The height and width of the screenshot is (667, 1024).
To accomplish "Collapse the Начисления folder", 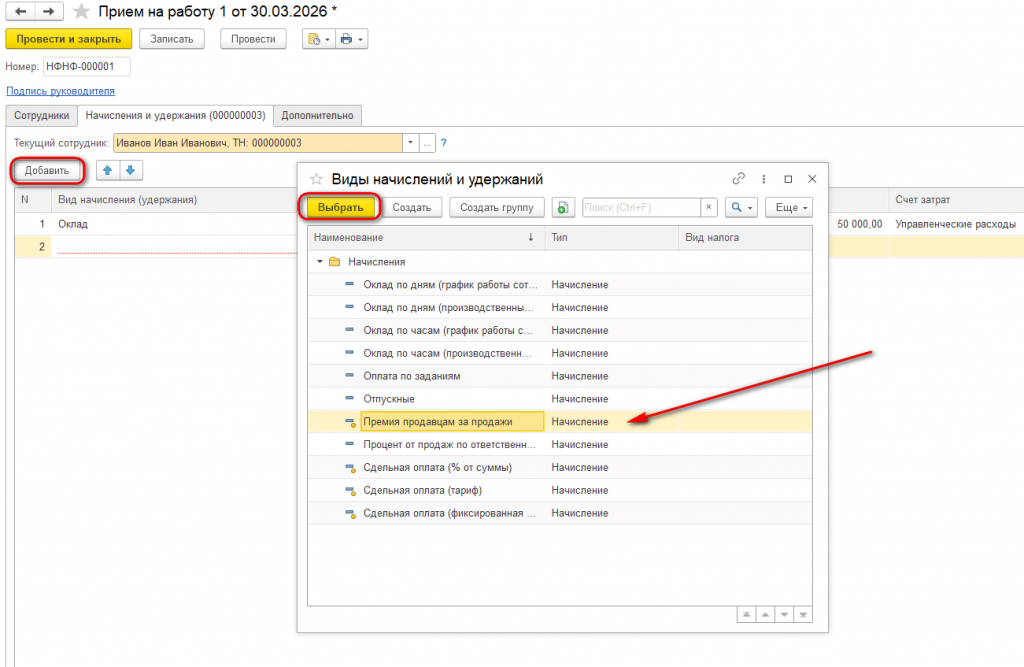I will pos(320,262).
